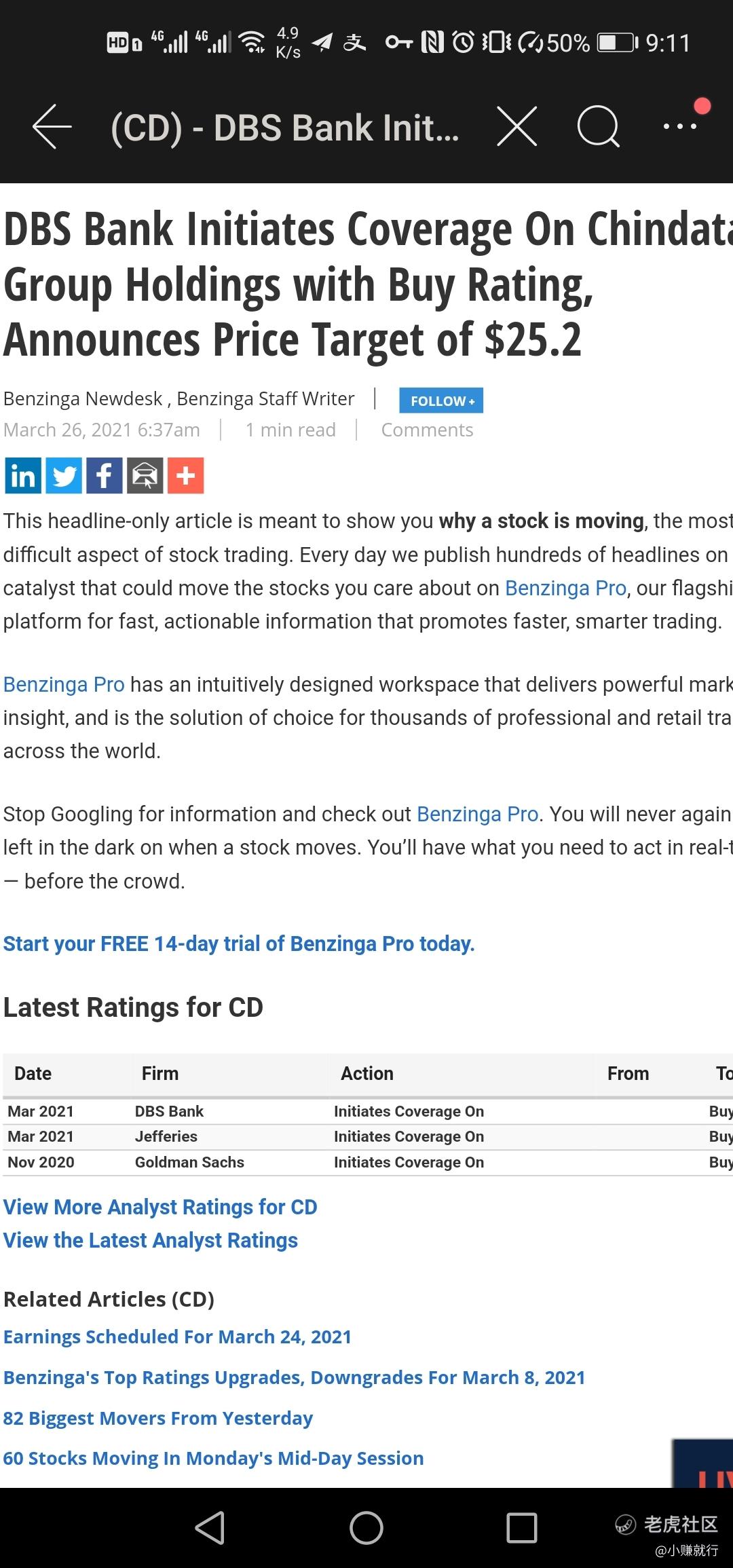Share article via email icon
This screenshot has width=733, height=1568.
click(145, 476)
